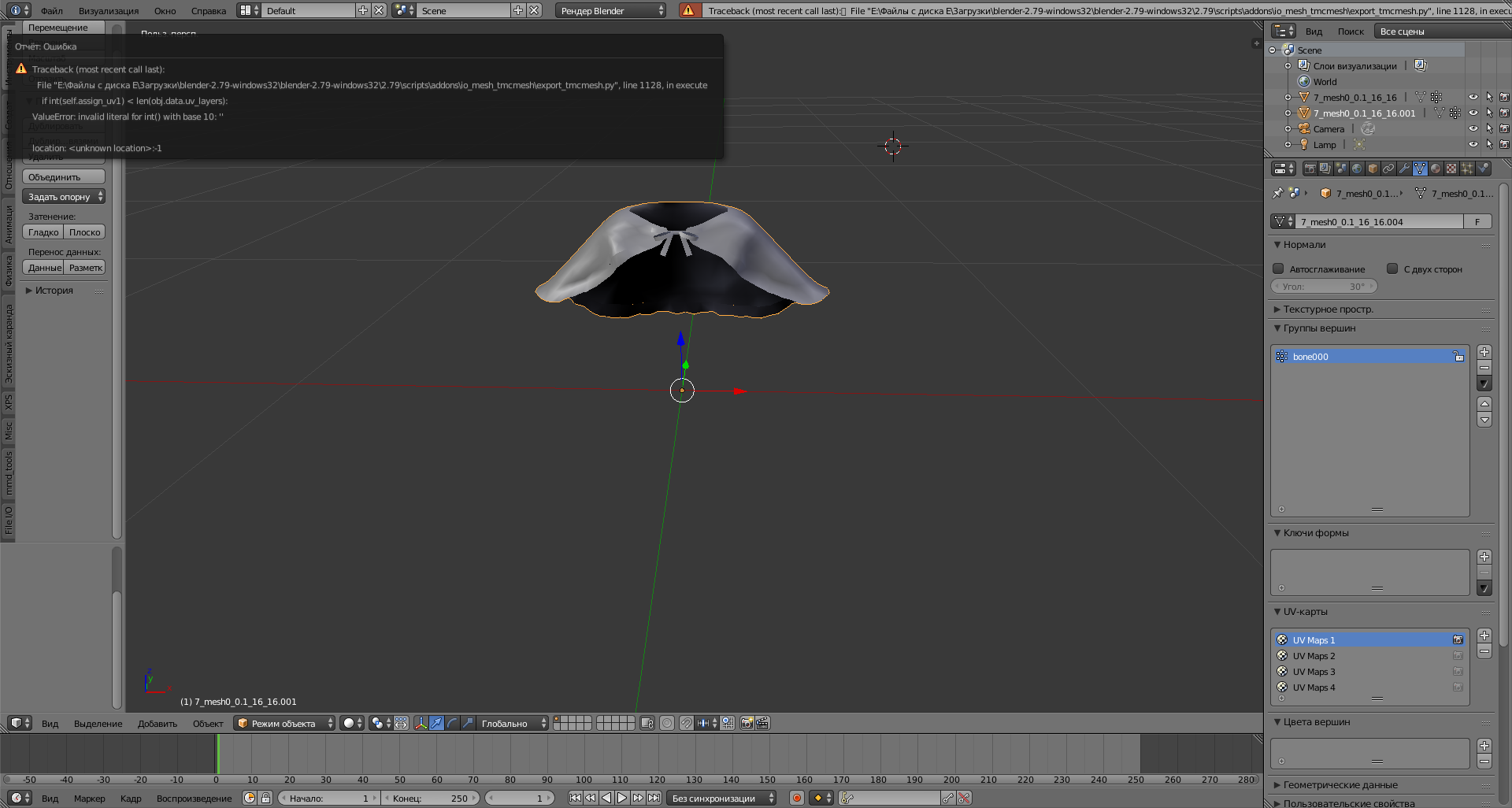Open the World properties globe tab
The height and width of the screenshot is (808, 1512).
coord(1357,169)
